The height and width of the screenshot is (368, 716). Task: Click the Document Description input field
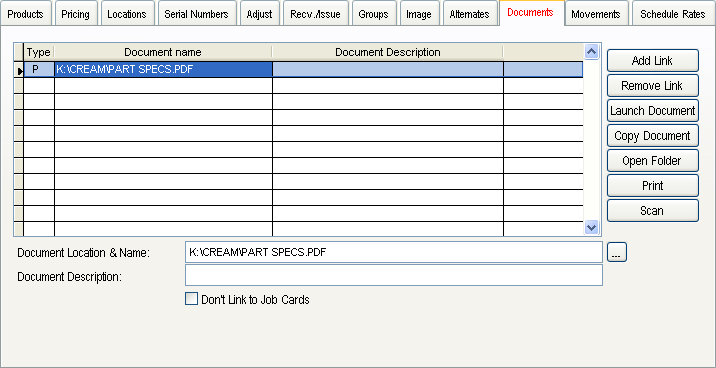tap(394, 275)
